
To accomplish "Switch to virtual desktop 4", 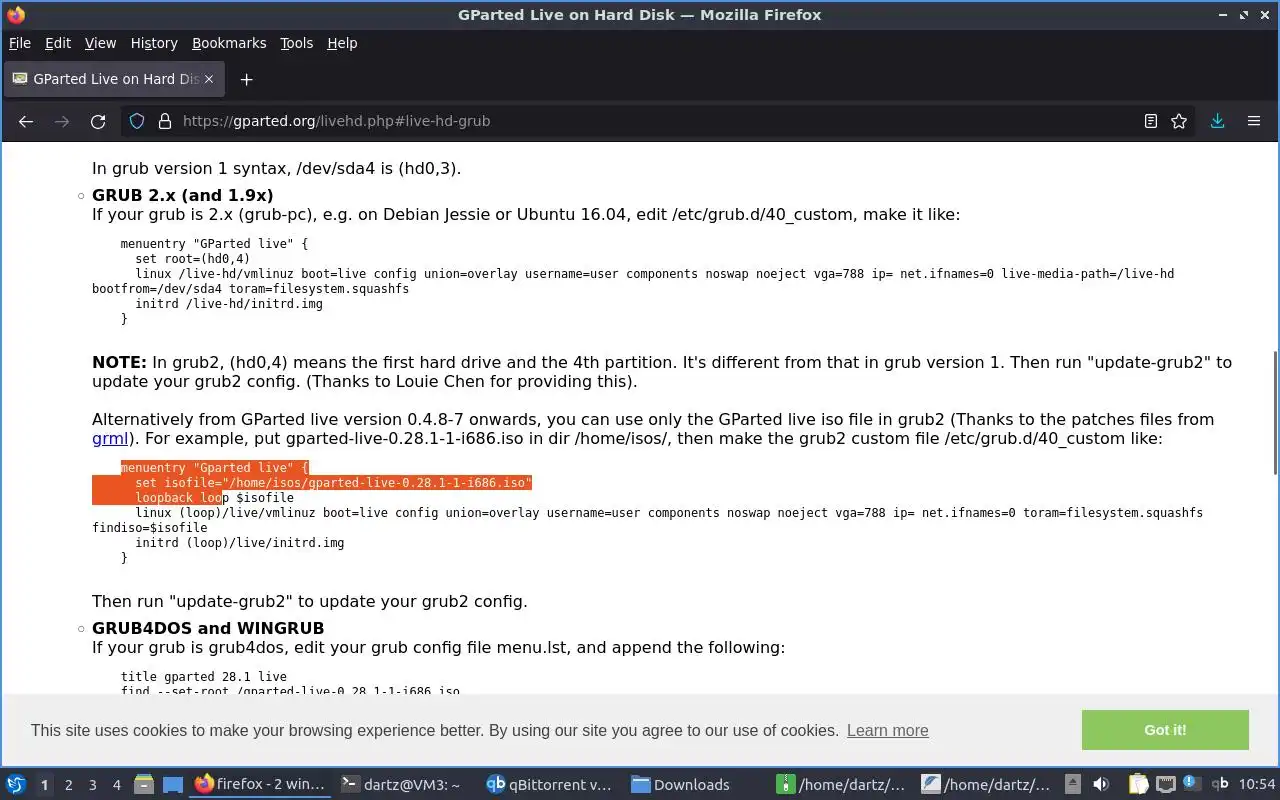I will (117, 785).
